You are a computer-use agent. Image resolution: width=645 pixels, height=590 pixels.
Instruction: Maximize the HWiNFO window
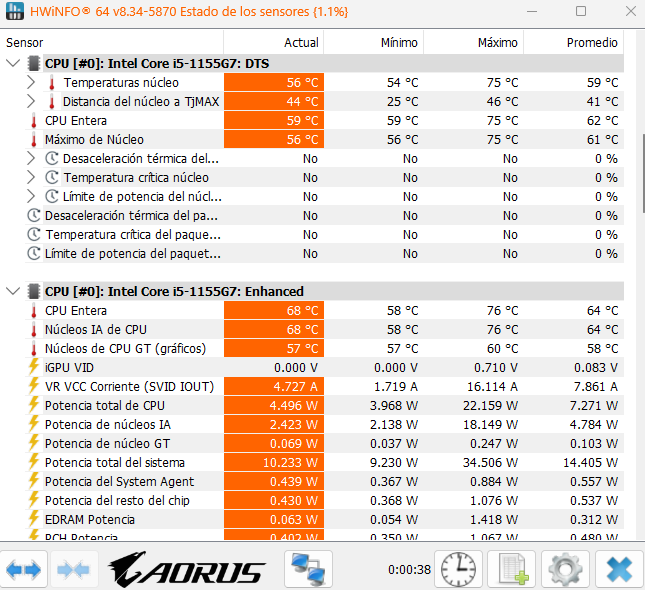[581, 11]
